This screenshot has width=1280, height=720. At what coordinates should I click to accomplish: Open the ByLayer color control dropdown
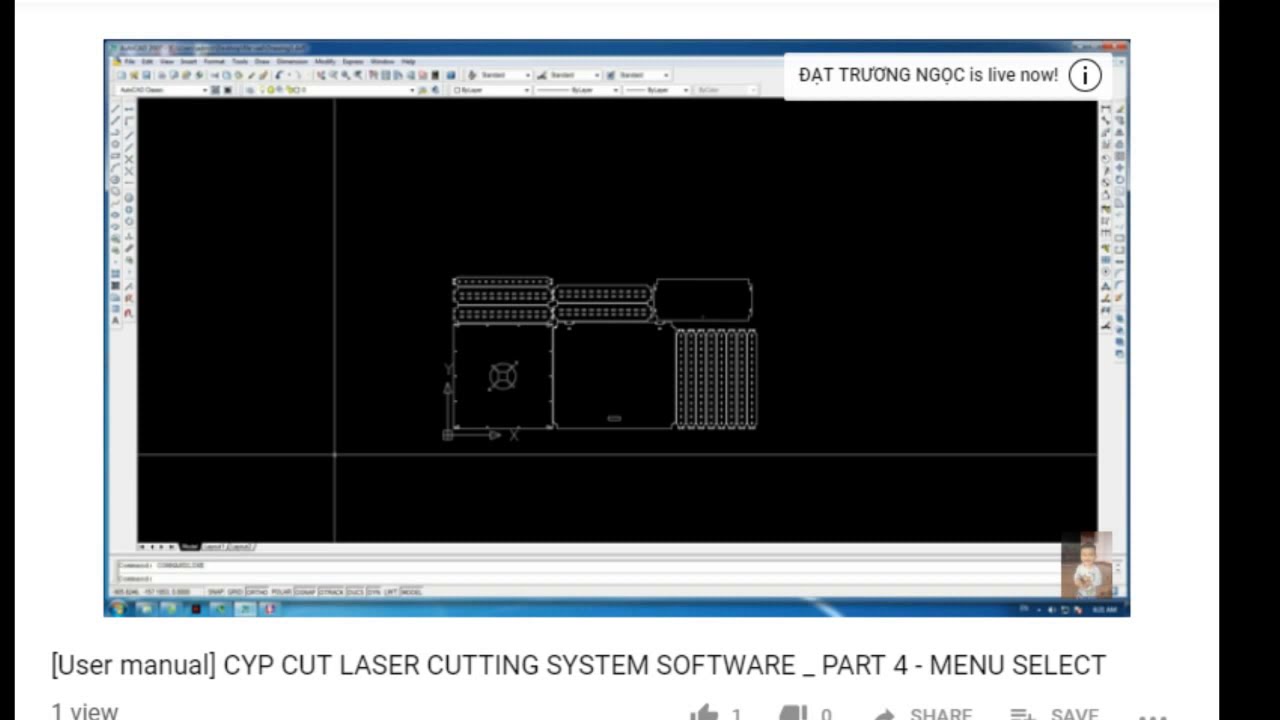(491, 90)
